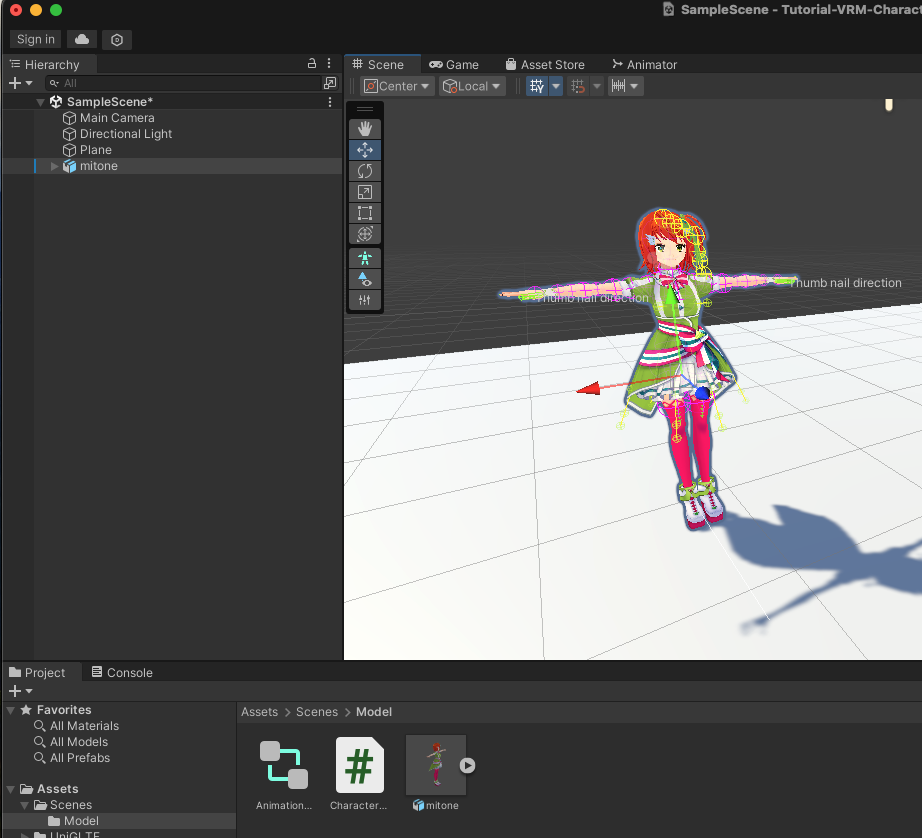Open Assets breadcrumb link in Project panel

pos(259,711)
